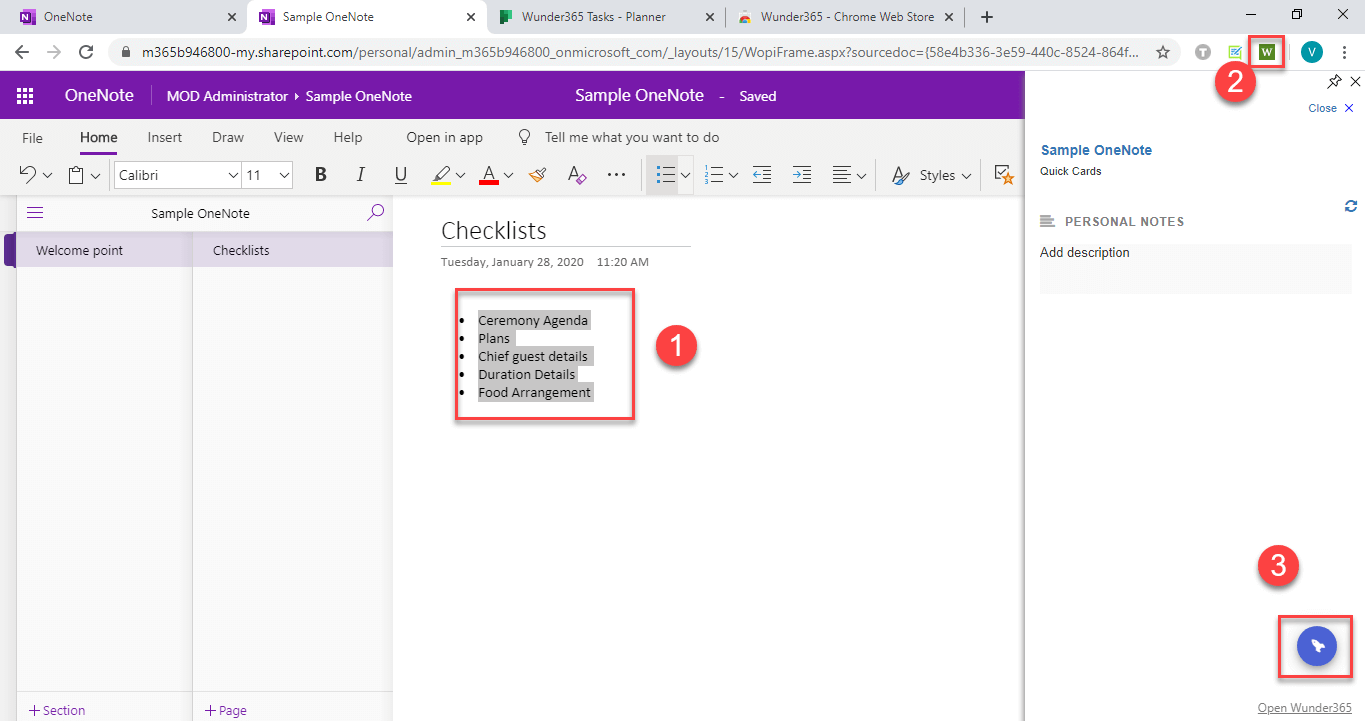The width and height of the screenshot is (1365, 721).
Task: Open a new Chrome tab
Action: 987,17
